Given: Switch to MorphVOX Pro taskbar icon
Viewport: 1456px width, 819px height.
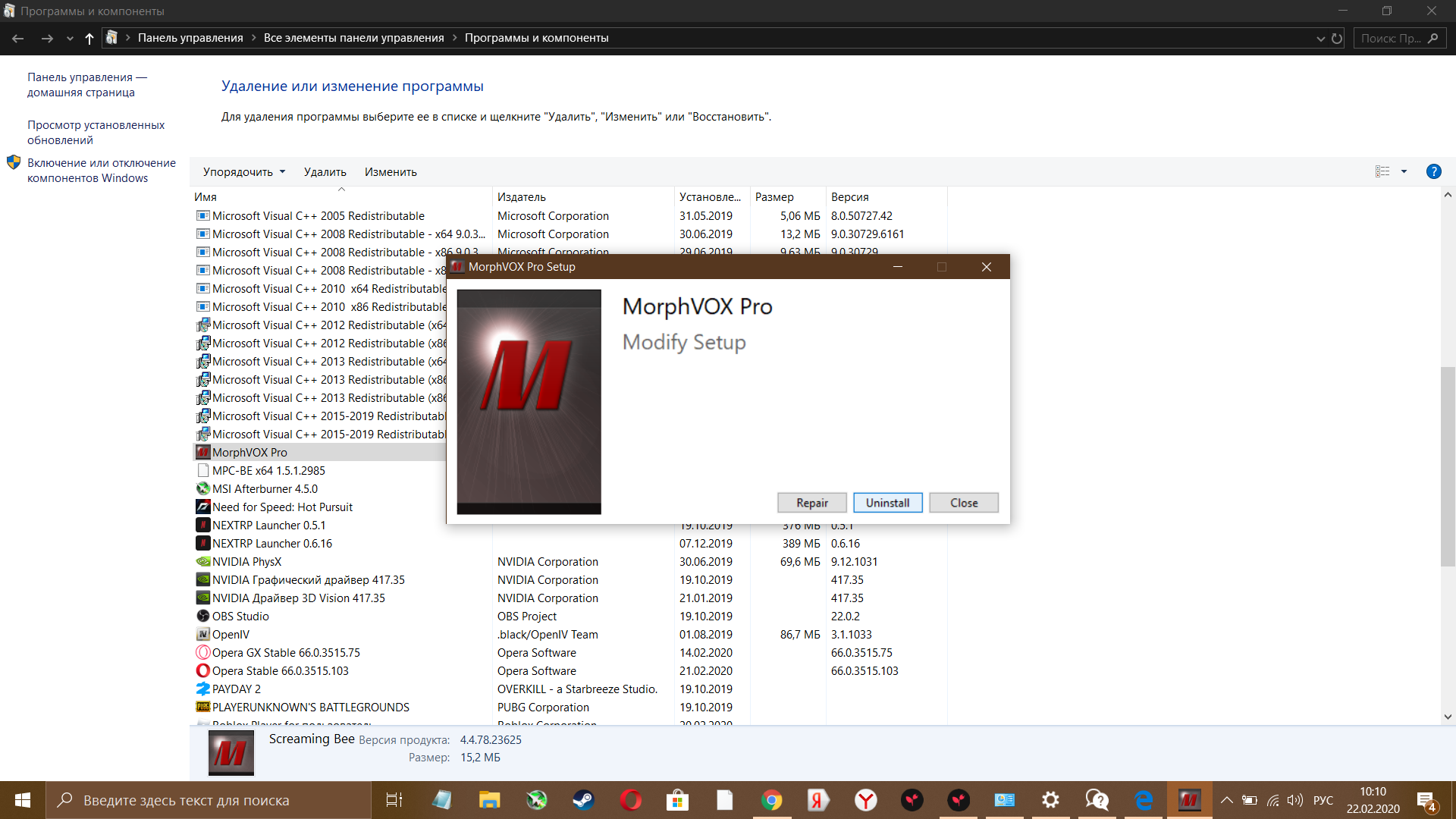Looking at the screenshot, I should [x=1190, y=800].
